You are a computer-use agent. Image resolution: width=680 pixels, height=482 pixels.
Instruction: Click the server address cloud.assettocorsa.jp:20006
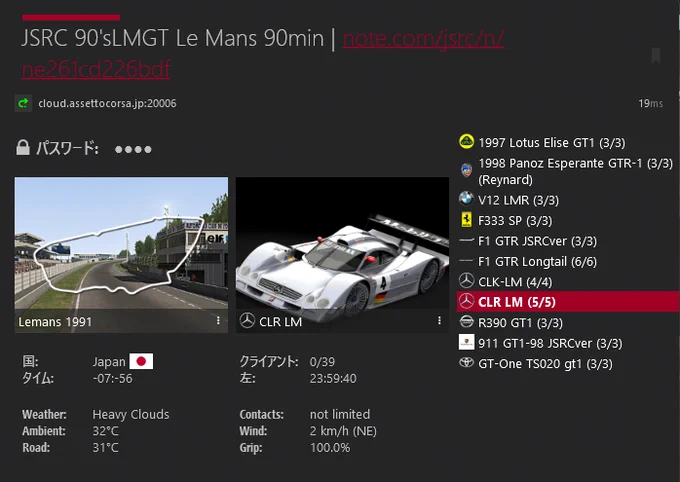[107, 104]
